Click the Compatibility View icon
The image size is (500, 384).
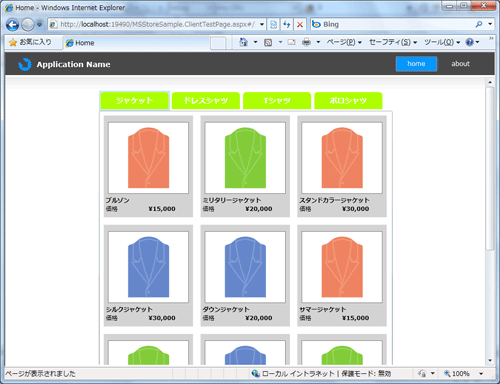click(x=273, y=24)
